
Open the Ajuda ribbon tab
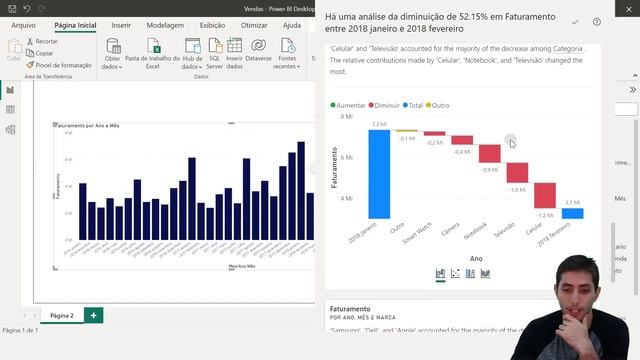click(x=292, y=25)
